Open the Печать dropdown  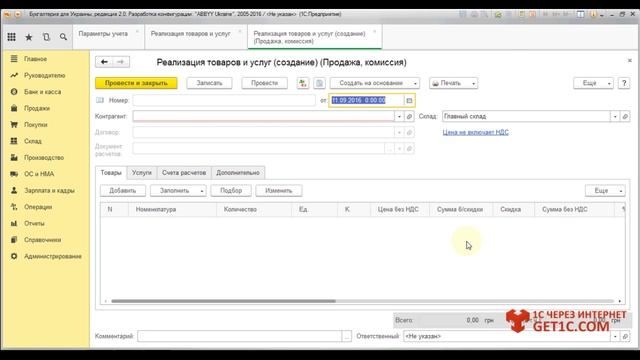[x=453, y=83]
